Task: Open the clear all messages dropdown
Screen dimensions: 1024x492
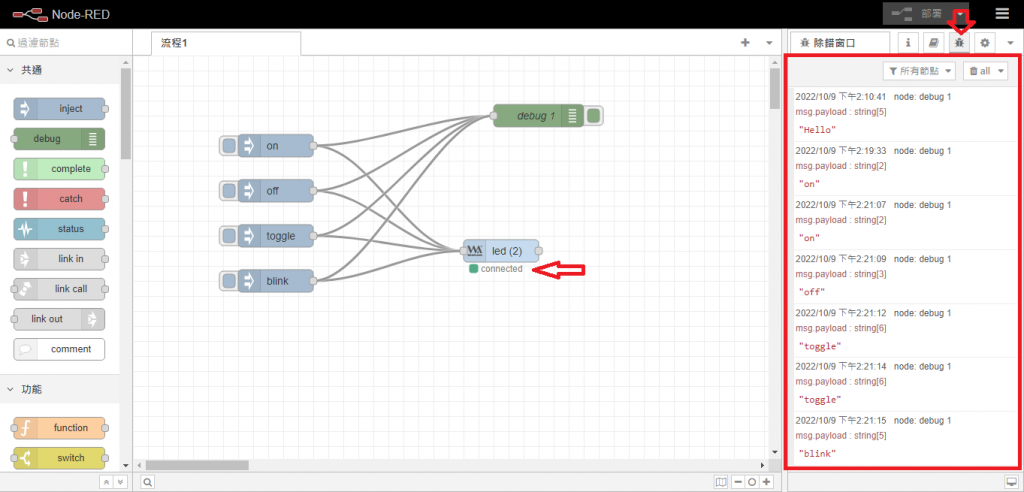Action: coord(985,71)
